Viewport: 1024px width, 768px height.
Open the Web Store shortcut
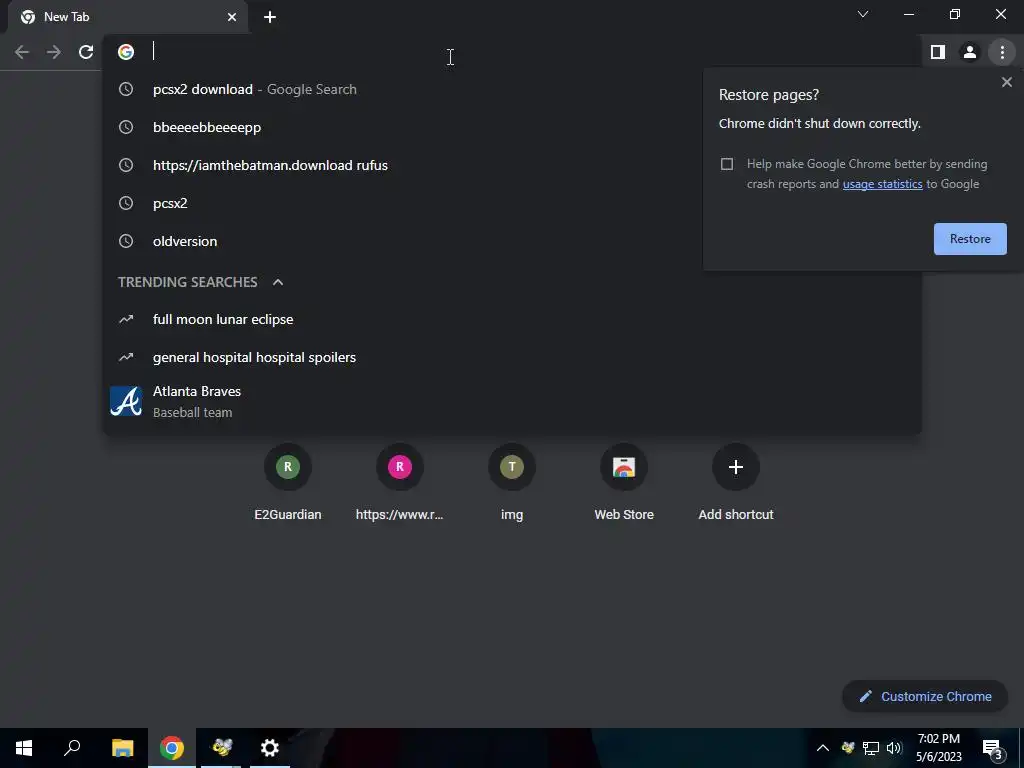point(624,483)
